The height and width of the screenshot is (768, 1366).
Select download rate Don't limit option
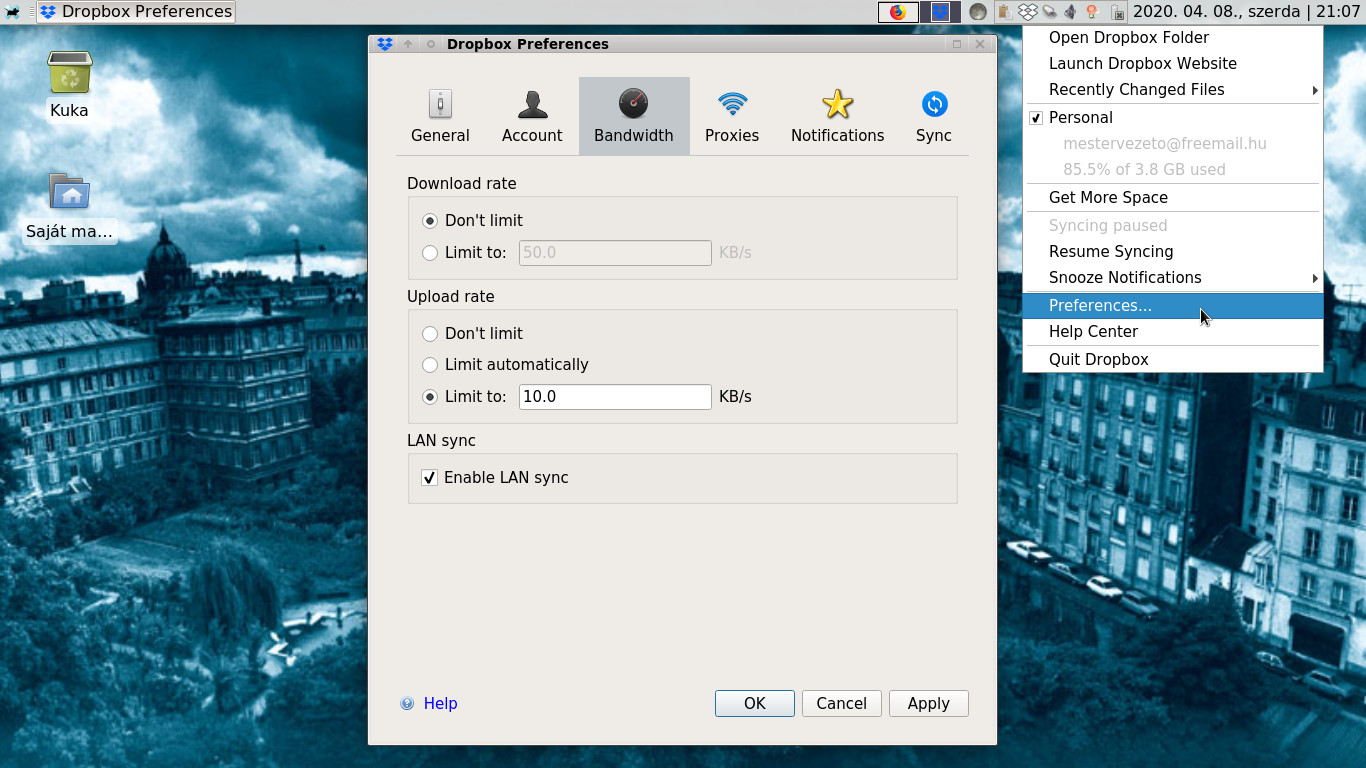click(x=473, y=220)
